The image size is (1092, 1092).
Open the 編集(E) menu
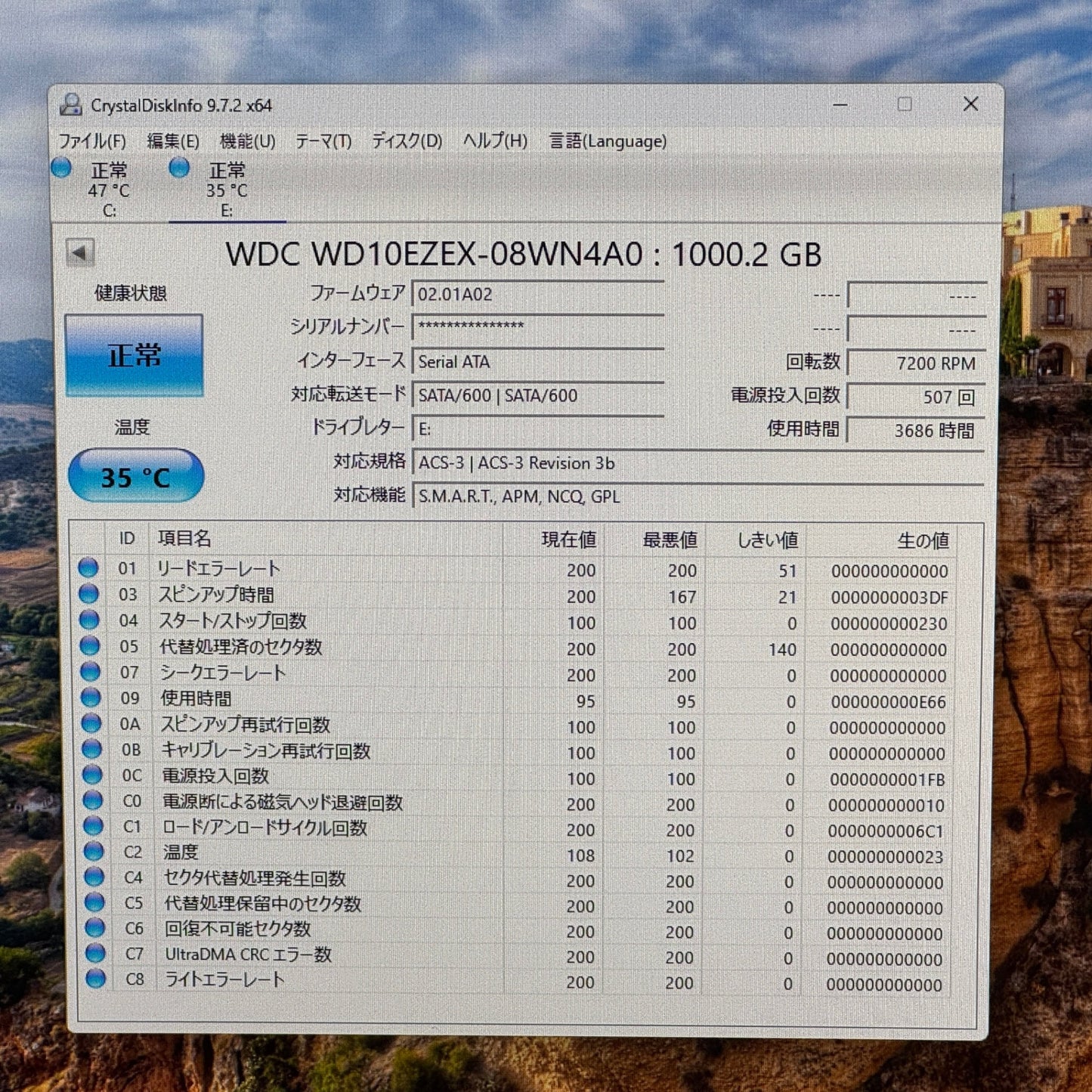coord(173,141)
